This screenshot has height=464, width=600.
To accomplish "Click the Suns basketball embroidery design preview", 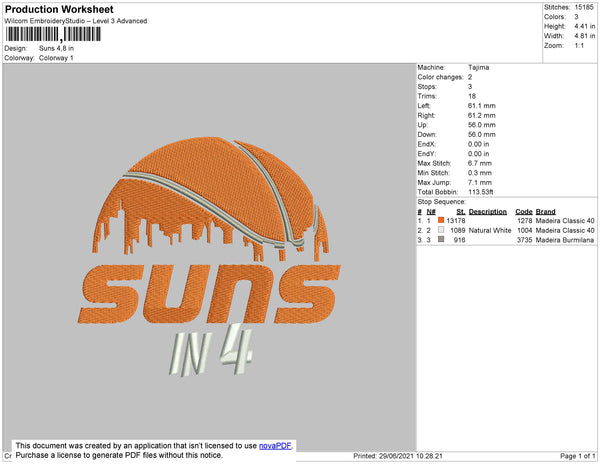I will pos(209,256).
